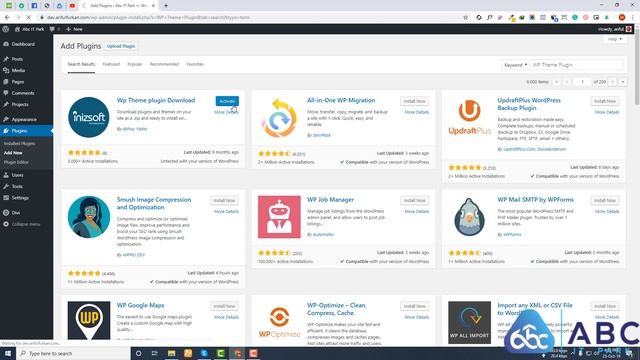
Task: Click WordPress logo in admin bar
Action: [6, 29]
